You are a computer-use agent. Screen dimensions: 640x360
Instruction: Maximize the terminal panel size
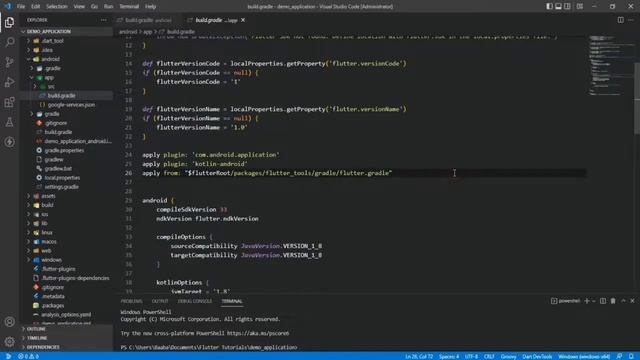click(623, 301)
